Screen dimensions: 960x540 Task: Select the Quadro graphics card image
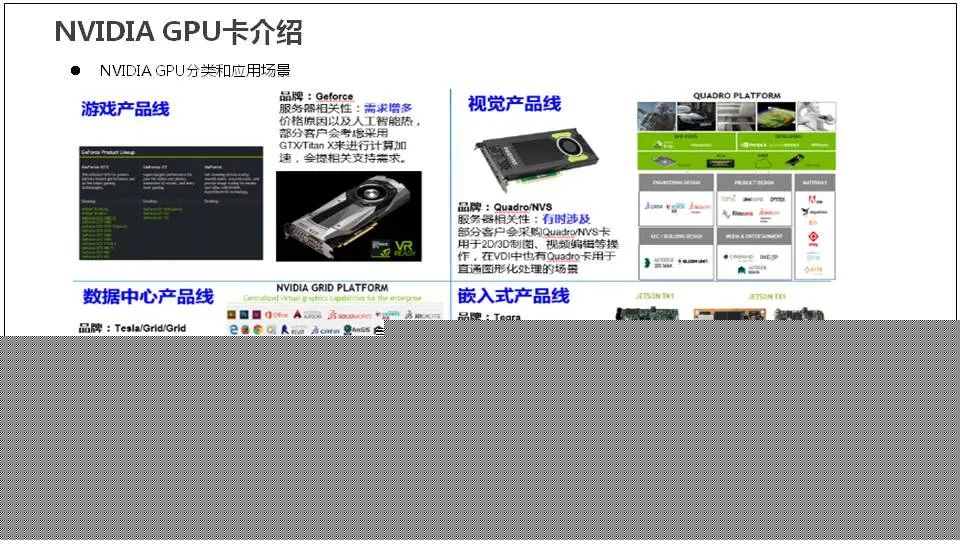pyautogui.click(x=536, y=159)
